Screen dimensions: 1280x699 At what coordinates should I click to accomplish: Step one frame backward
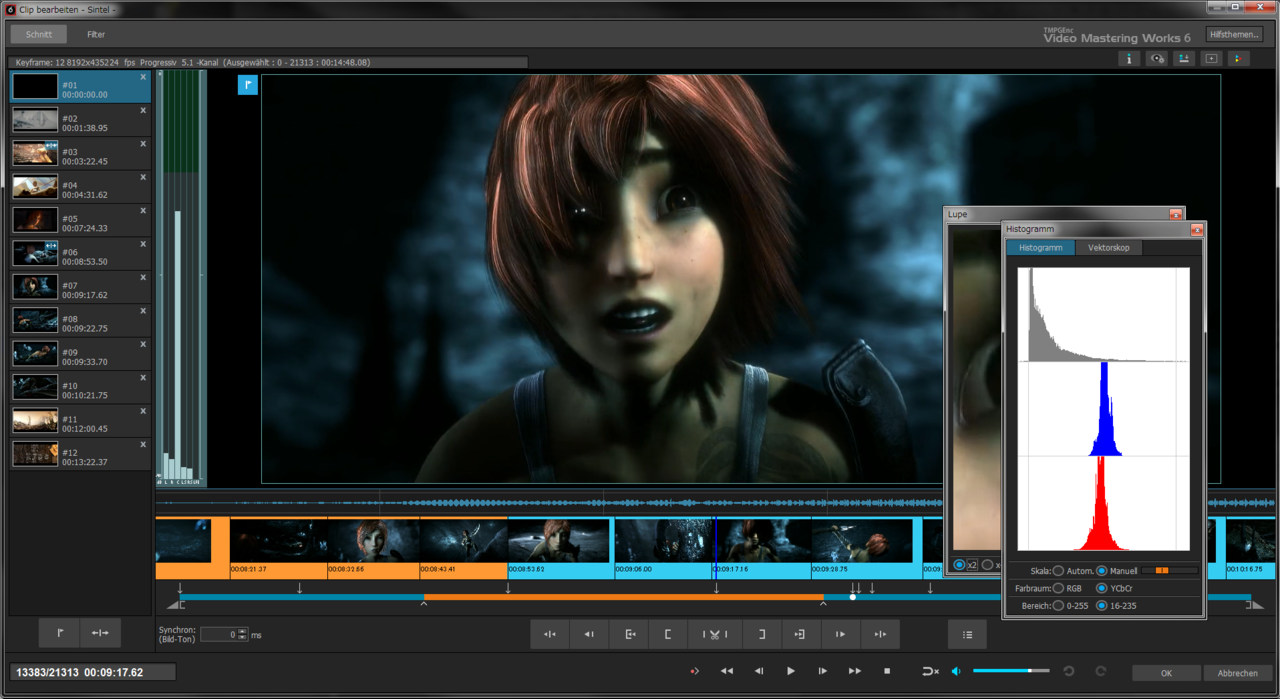(759, 671)
